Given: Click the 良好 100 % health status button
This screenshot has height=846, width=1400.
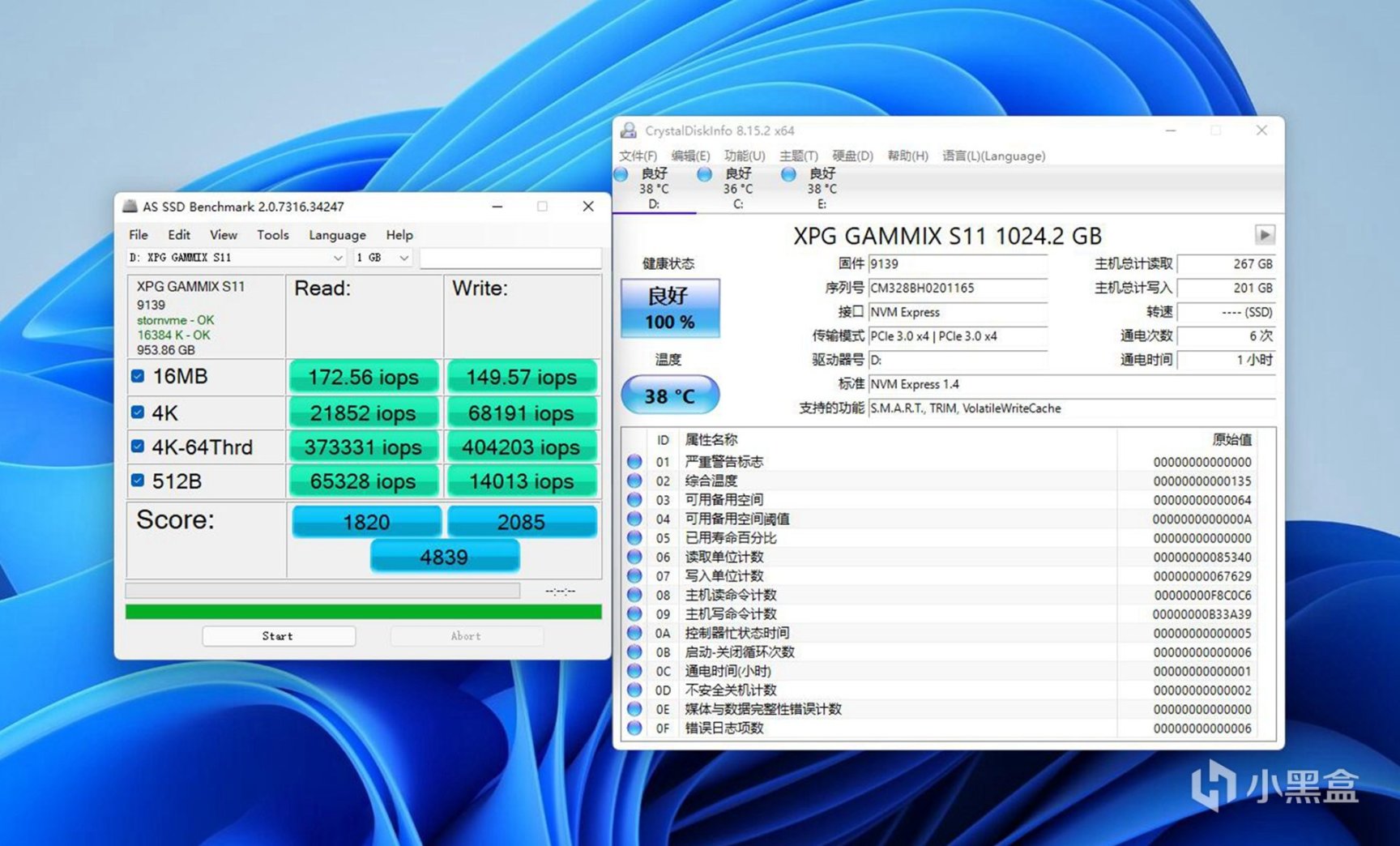Looking at the screenshot, I should 670,308.
